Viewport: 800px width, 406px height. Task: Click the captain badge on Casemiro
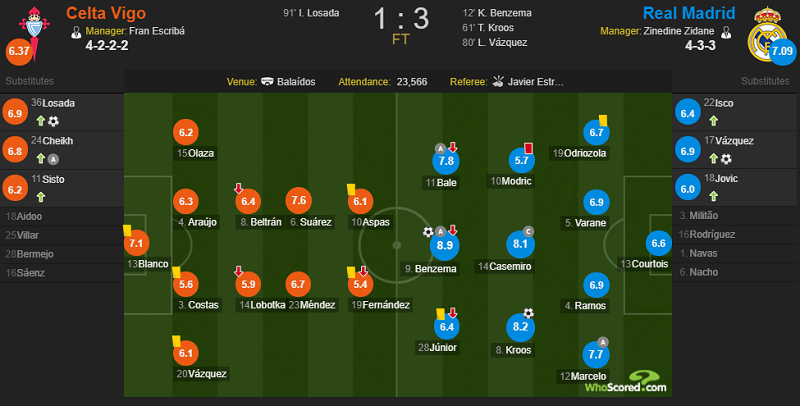528,231
